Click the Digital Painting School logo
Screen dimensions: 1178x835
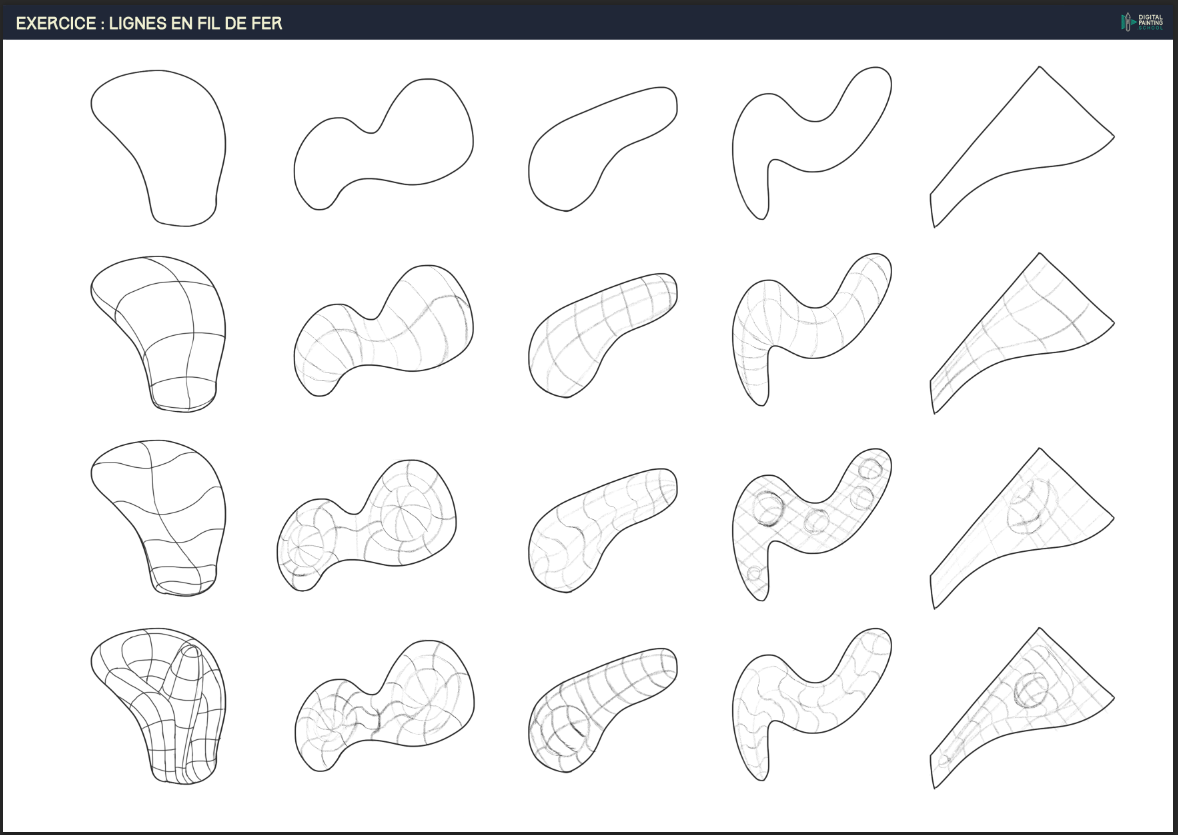(x=1141, y=21)
